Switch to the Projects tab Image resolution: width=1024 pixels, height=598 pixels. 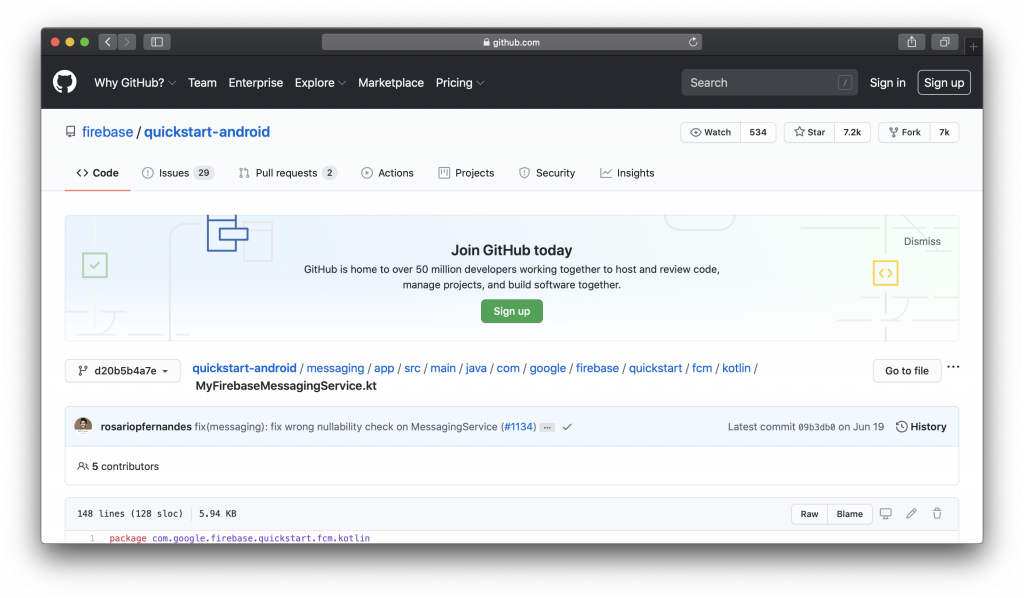coord(466,173)
